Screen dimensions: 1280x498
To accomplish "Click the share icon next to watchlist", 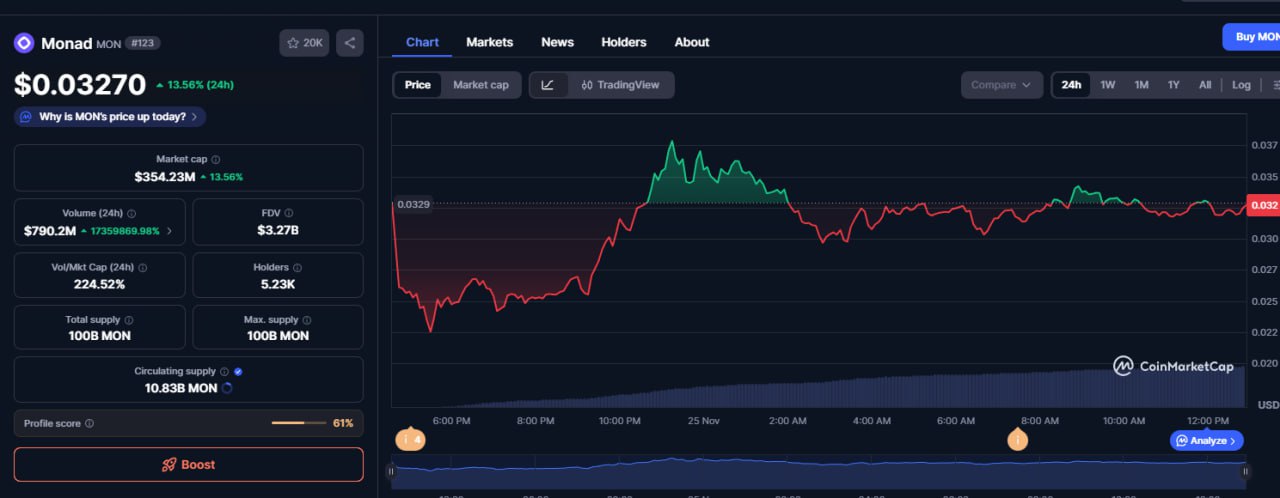I will coord(350,43).
